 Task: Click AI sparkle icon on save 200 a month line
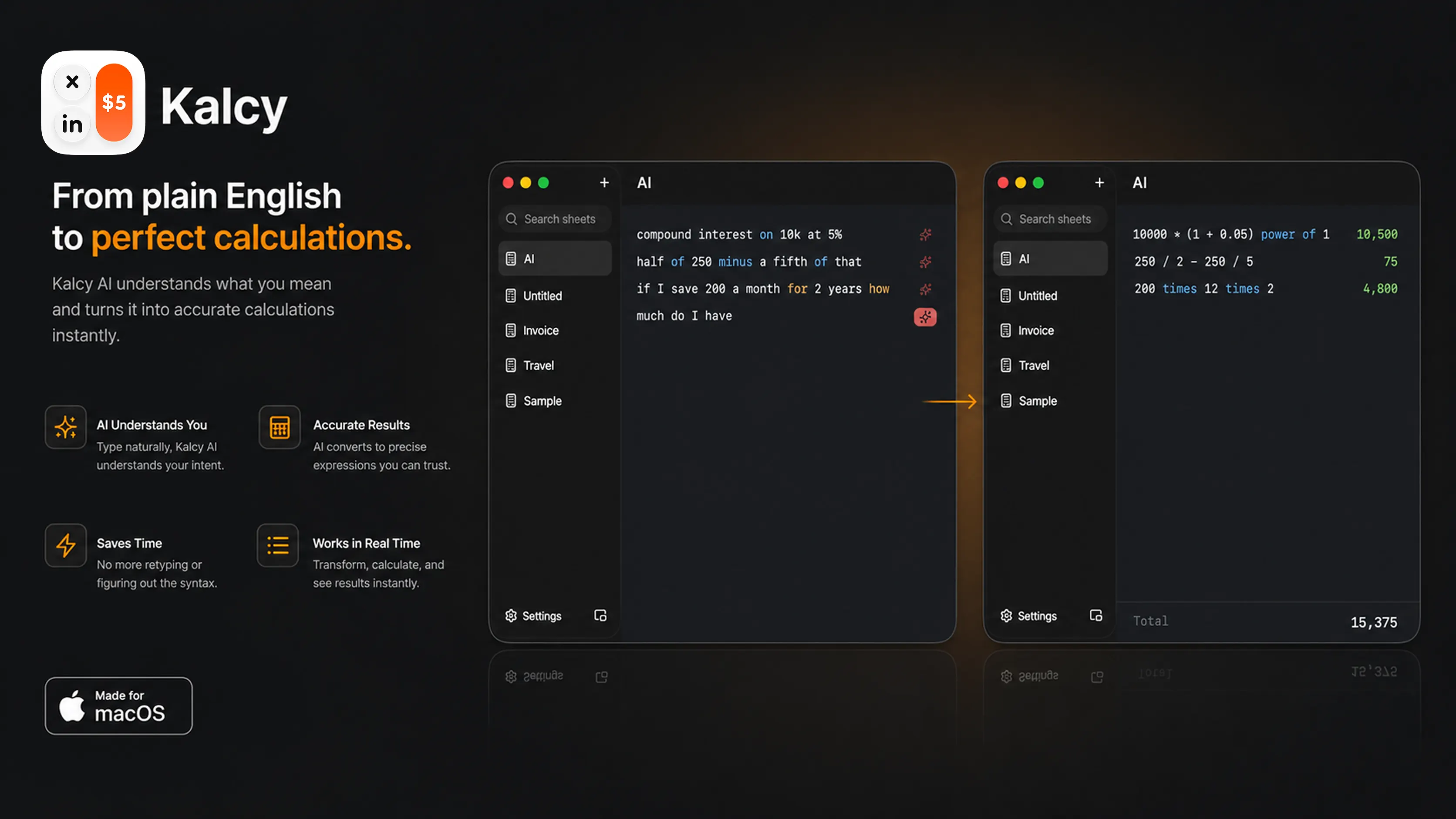point(925,289)
